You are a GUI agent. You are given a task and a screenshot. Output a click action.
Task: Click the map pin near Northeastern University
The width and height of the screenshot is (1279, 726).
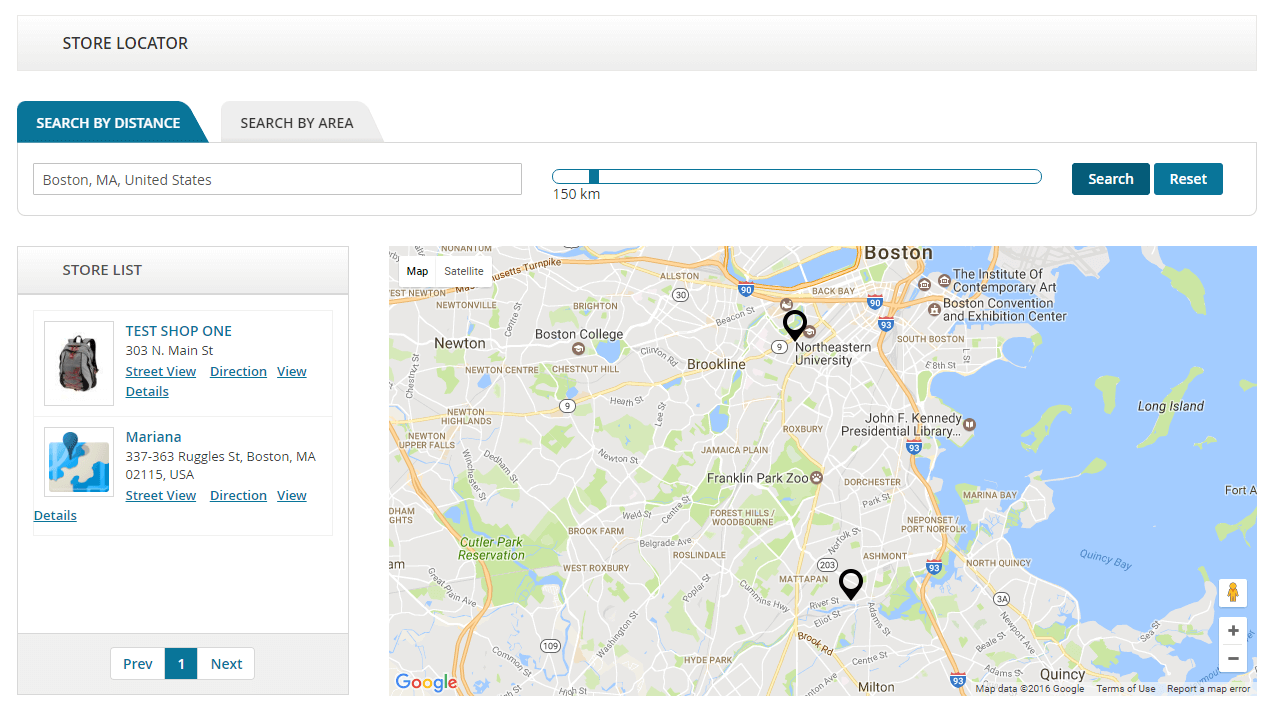[795, 325]
